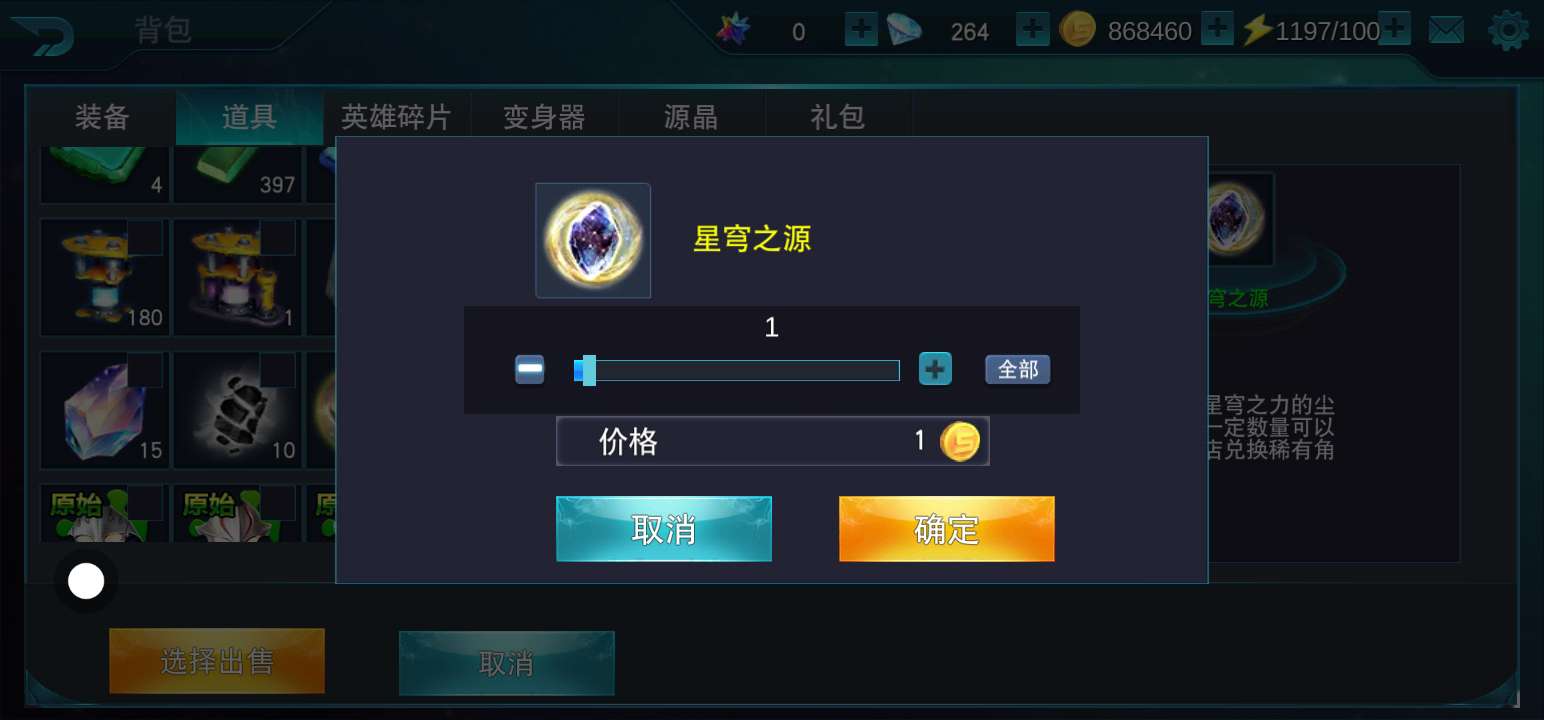
Task: Add gold coins with the plus icon
Action: [1216, 30]
